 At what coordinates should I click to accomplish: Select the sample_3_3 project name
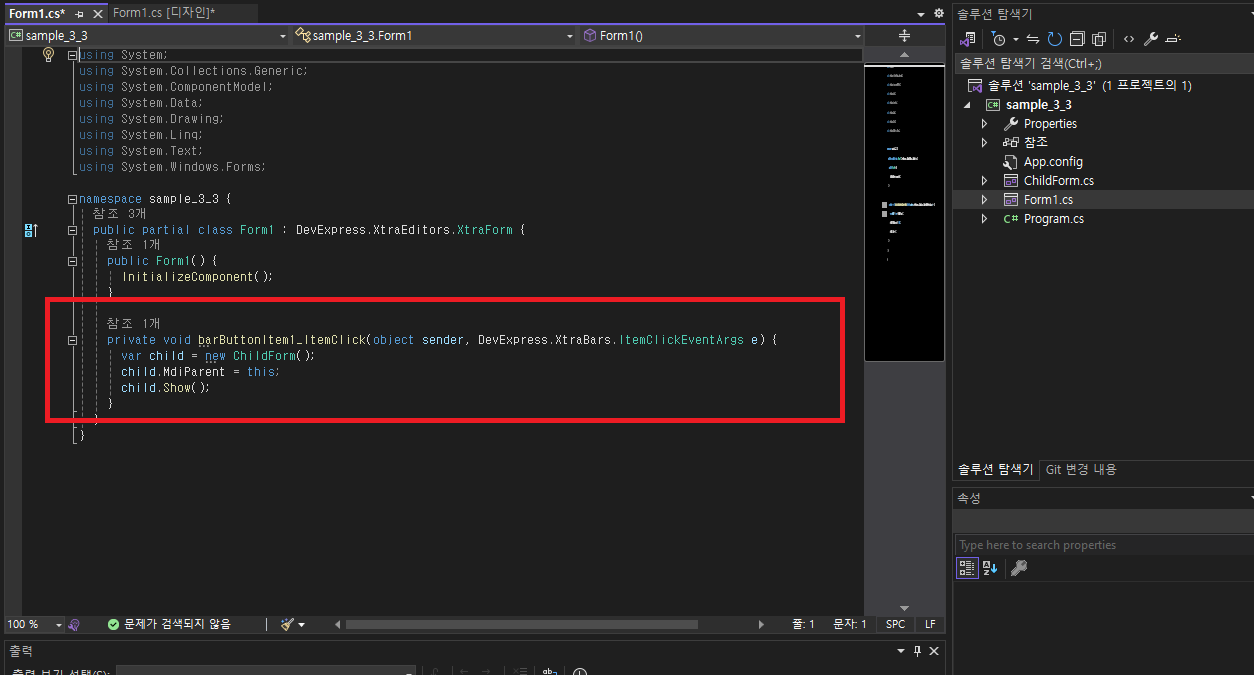(x=1038, y=105)
